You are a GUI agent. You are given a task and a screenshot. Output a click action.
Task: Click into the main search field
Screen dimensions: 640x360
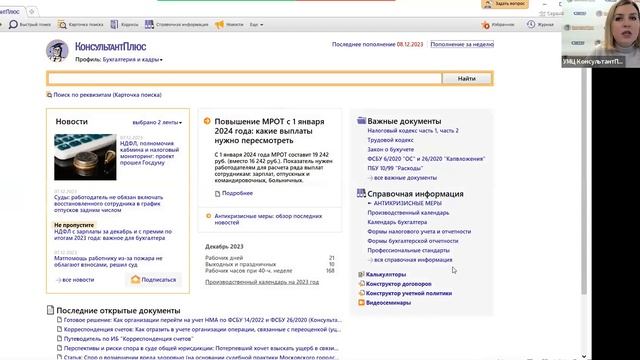tap(245, 78)
